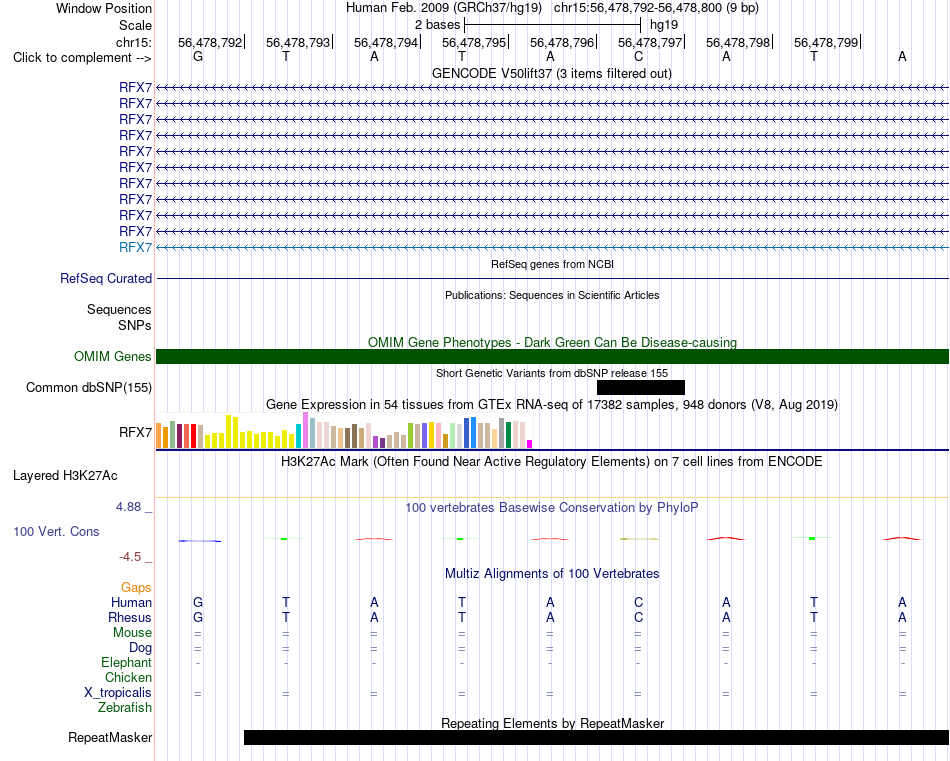Click the 'Human Feb. 2009 (GRCh37/hg19)' heading
950x761 pixels.
tap(443, 8)
